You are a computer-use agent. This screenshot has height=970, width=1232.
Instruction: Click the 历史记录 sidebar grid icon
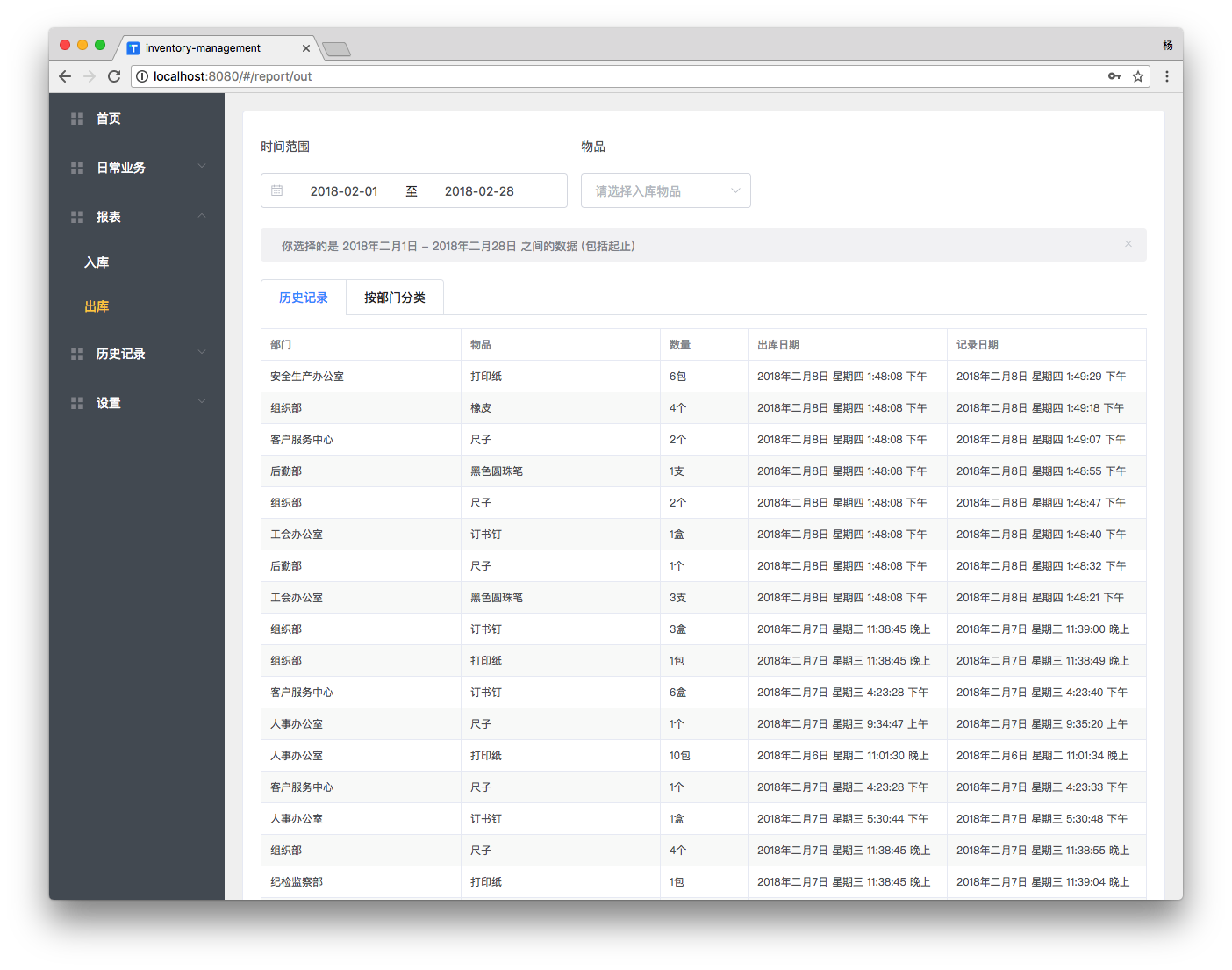(x=77, y=354)
